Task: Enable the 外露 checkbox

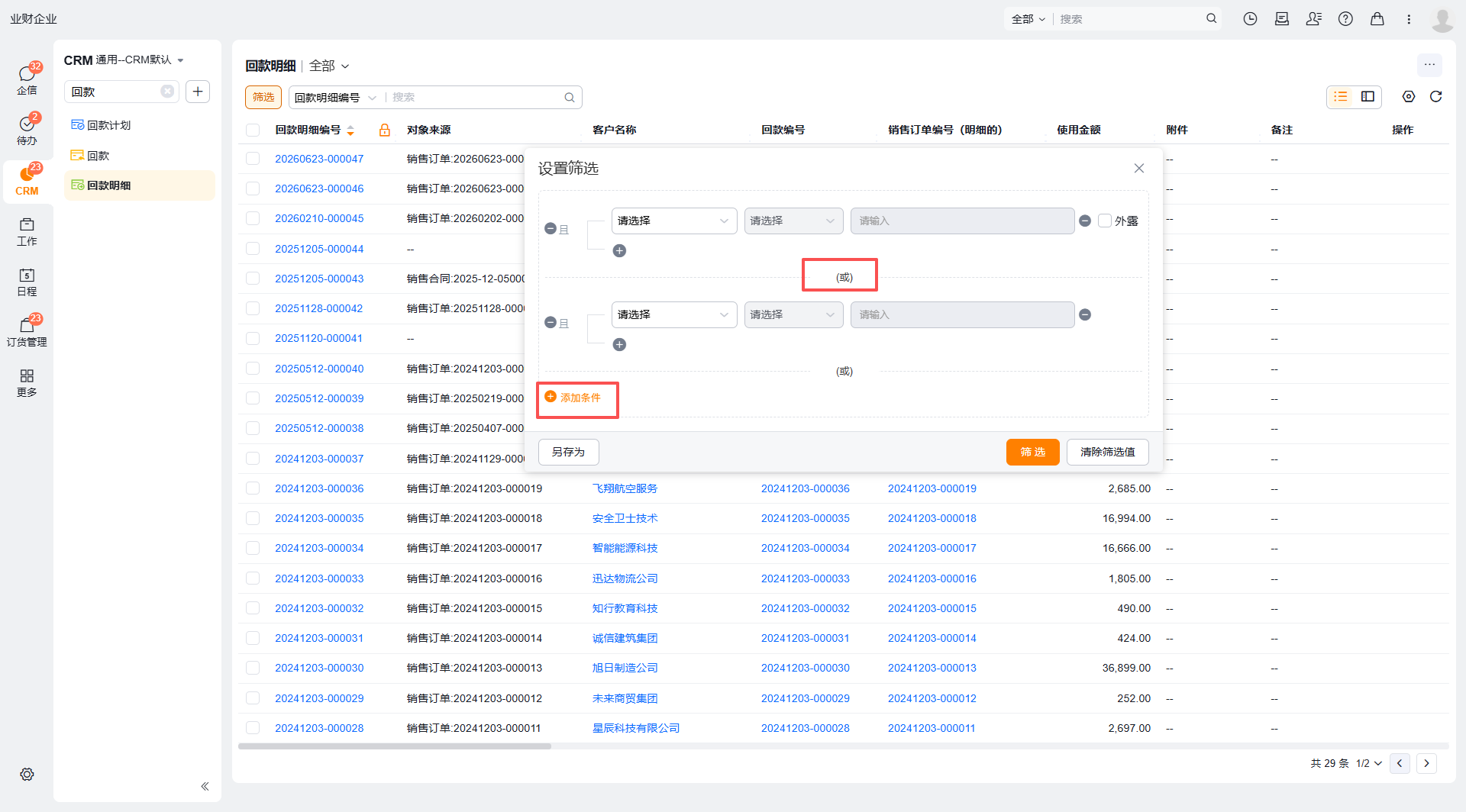Action: point(1104,221)
